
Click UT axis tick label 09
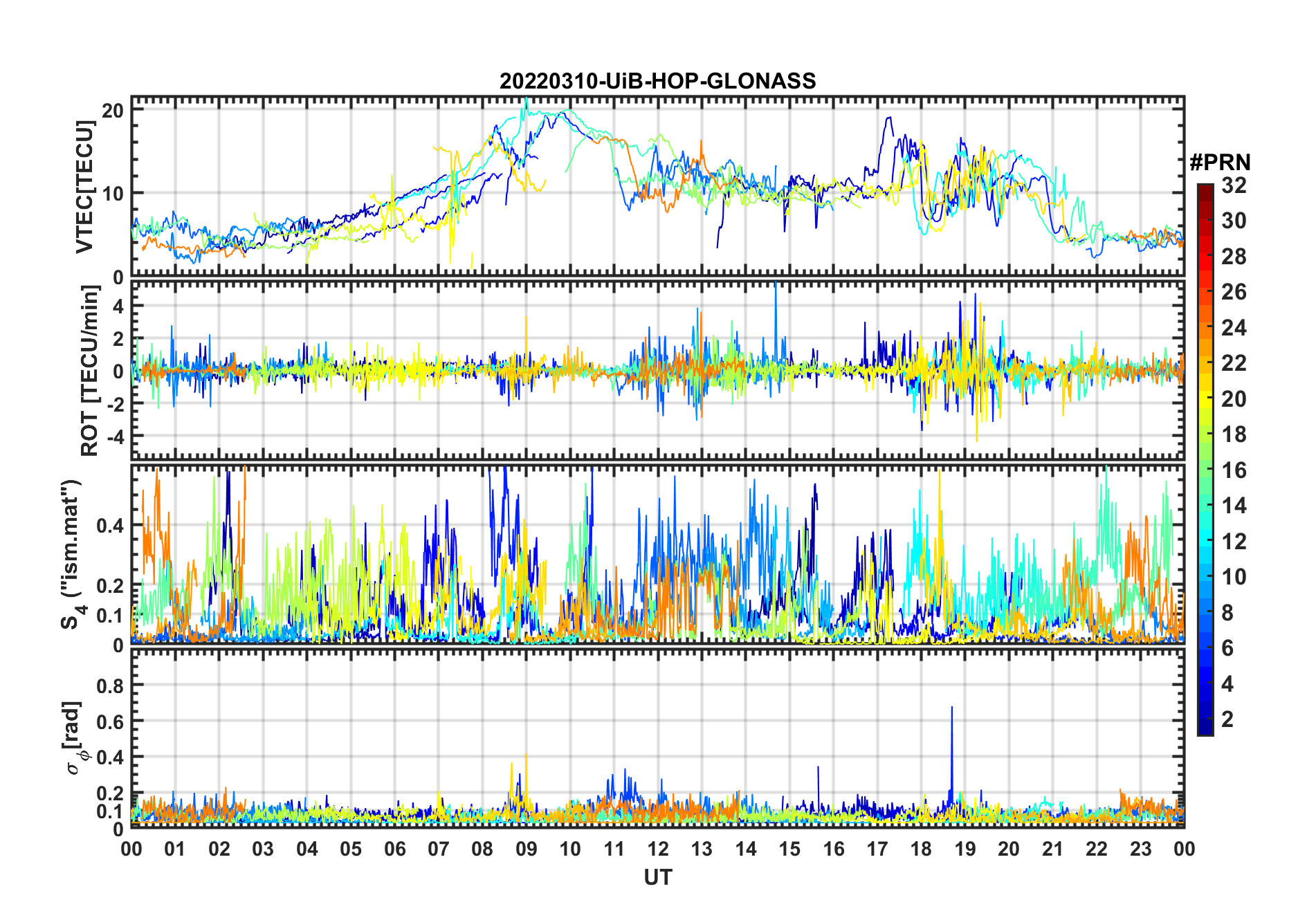click(x=527, y=849)
